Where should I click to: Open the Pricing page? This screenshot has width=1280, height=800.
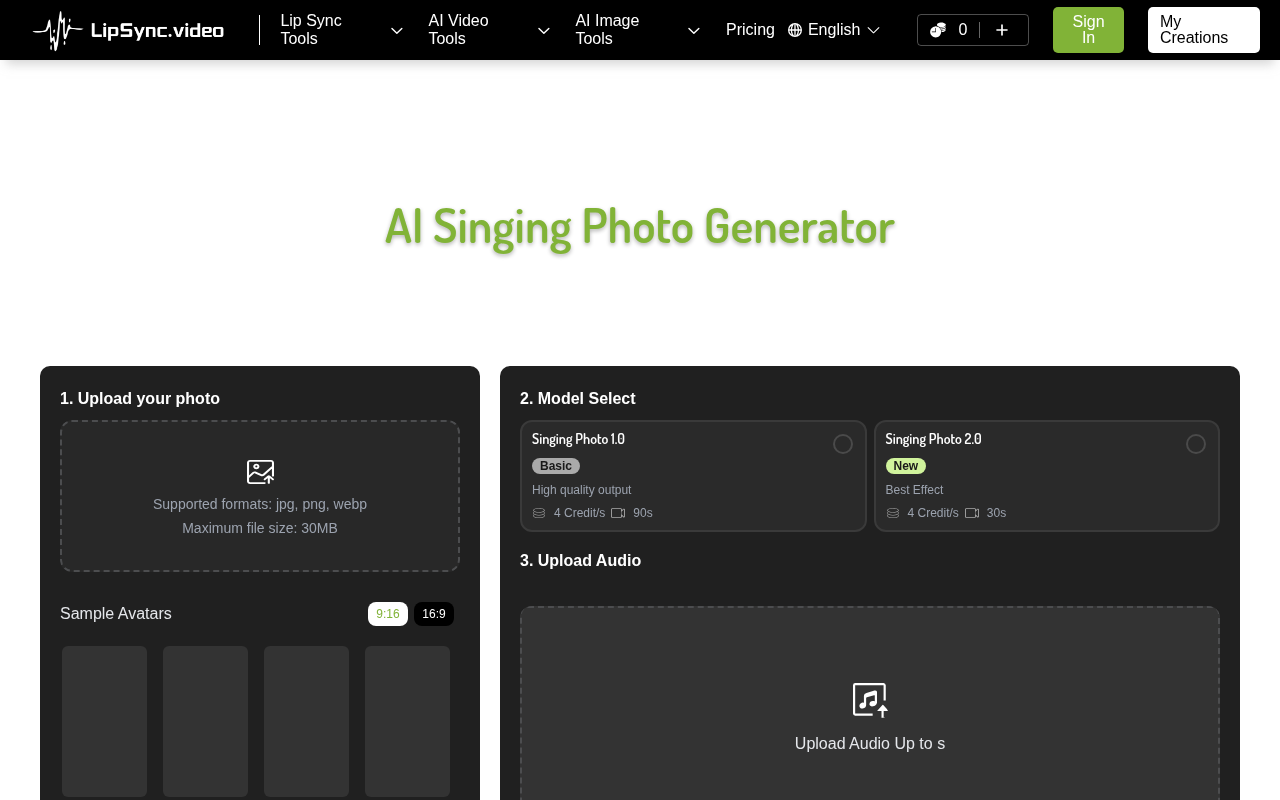point(750,30)
